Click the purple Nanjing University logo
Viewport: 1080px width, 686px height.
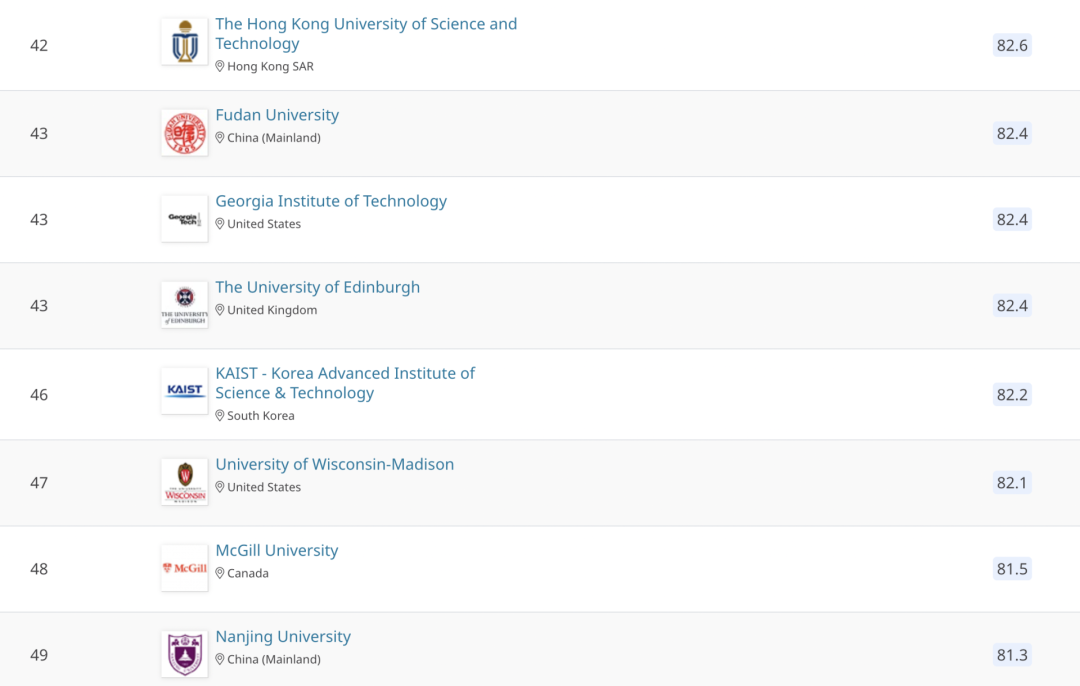tap(184, 654)
